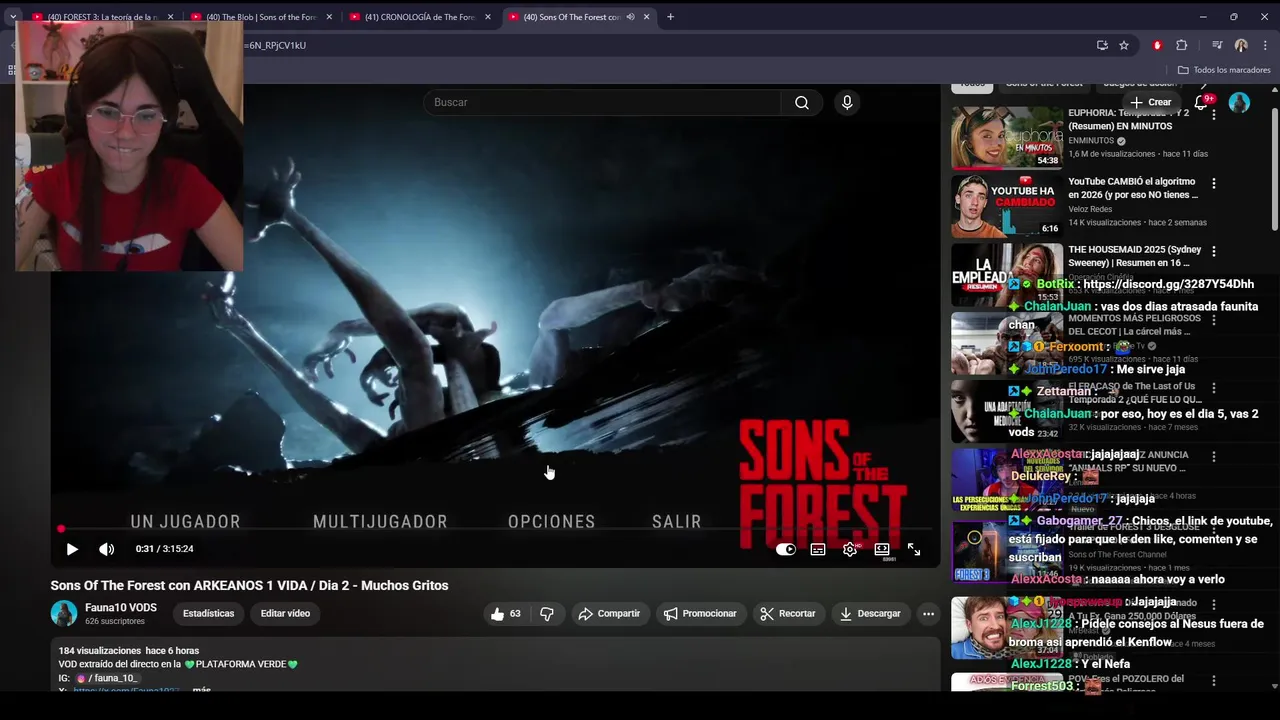Open Estadísticas for this video
Image resolution: width=1280 pixels, height=720 pixels.
(x=208, y=614)
